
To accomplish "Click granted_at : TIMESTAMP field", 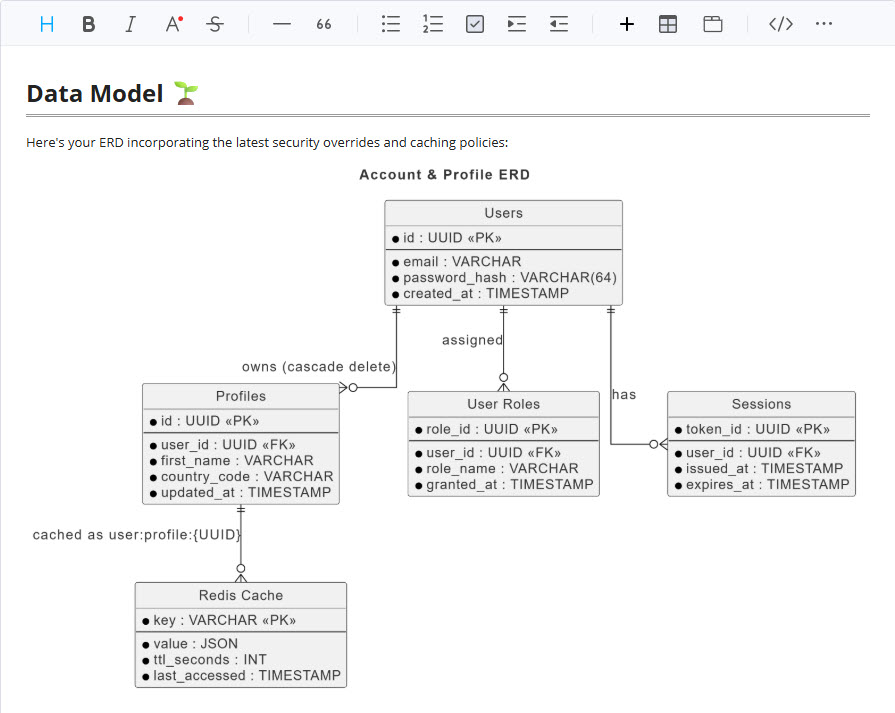I will (505, 485).
